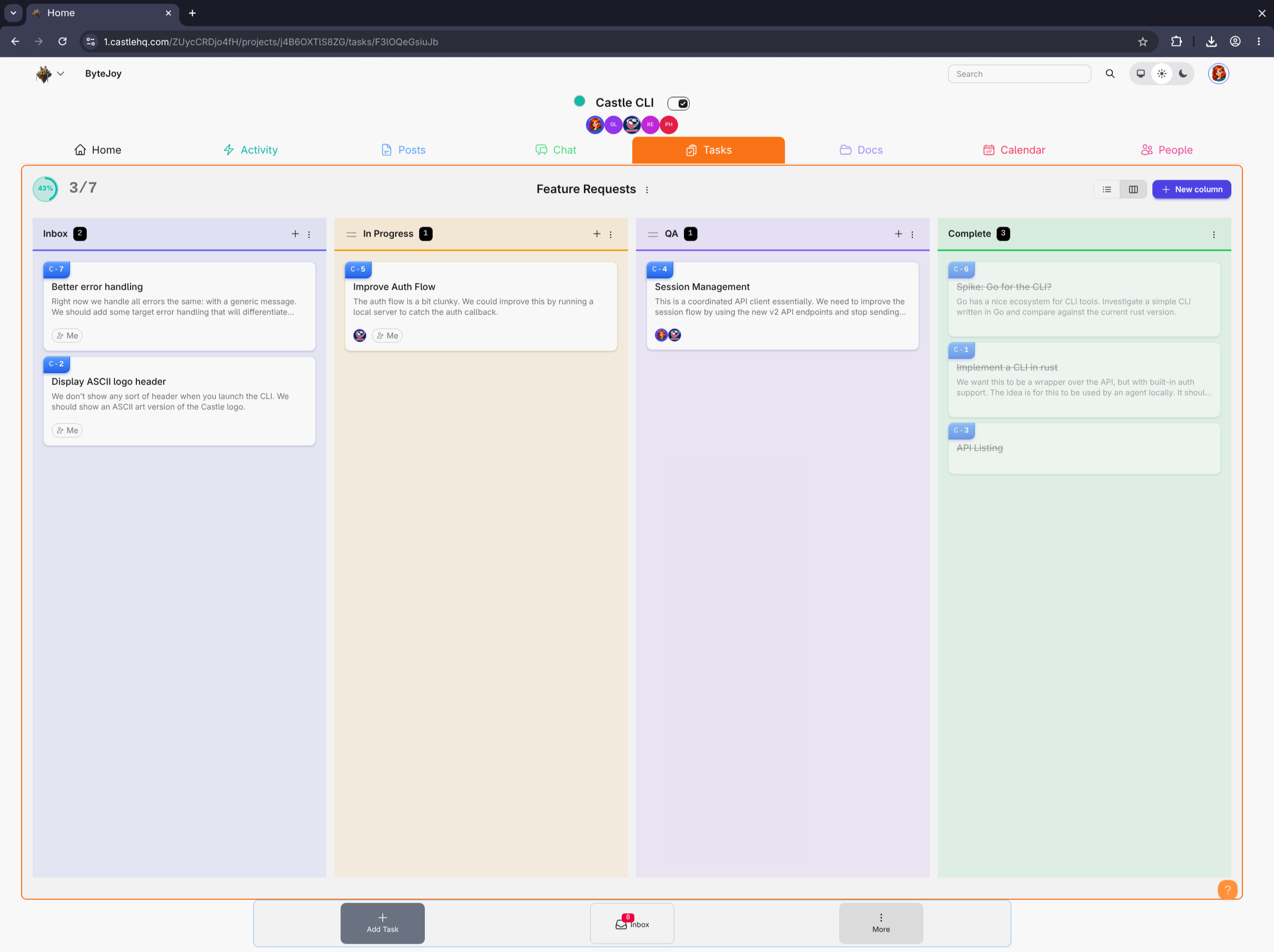This screenshot has width=1274, height=952.
Task: Click the magnifier search icon
Action: click(1110, 74)
